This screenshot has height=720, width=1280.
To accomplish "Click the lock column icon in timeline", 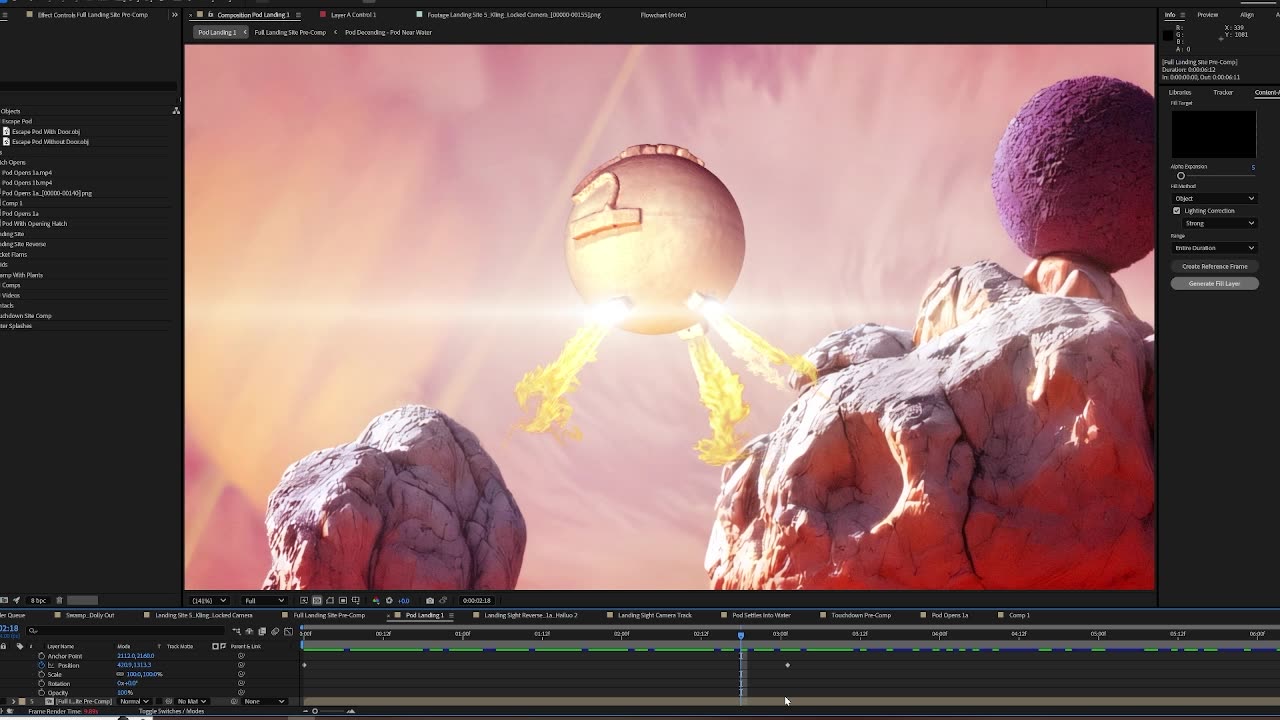I will point(3,646).
